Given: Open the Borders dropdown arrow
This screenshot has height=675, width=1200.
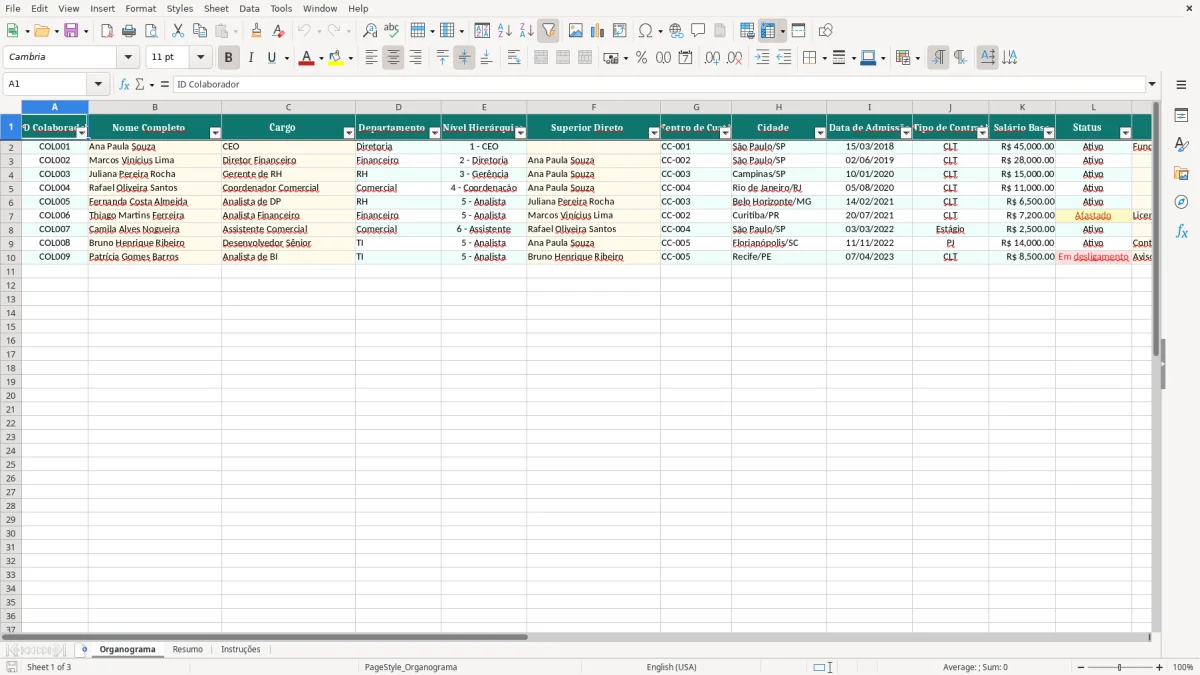Looking at the screenshot, I should point(824,58).
